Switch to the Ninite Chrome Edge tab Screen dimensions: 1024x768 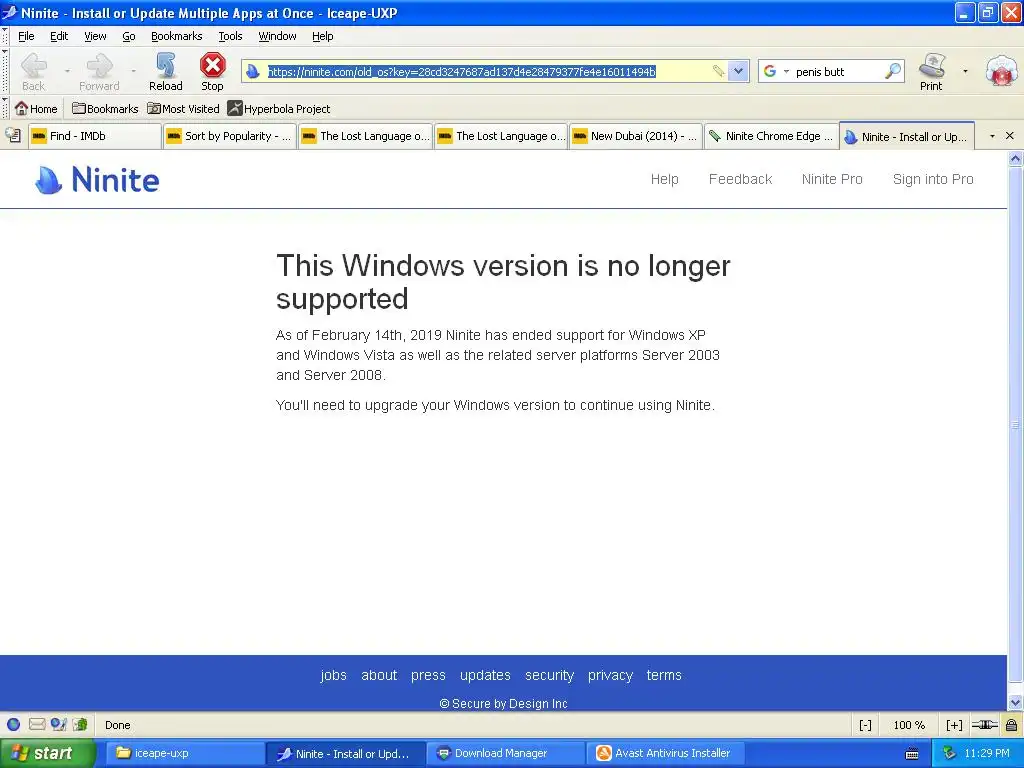click(771, 136)
